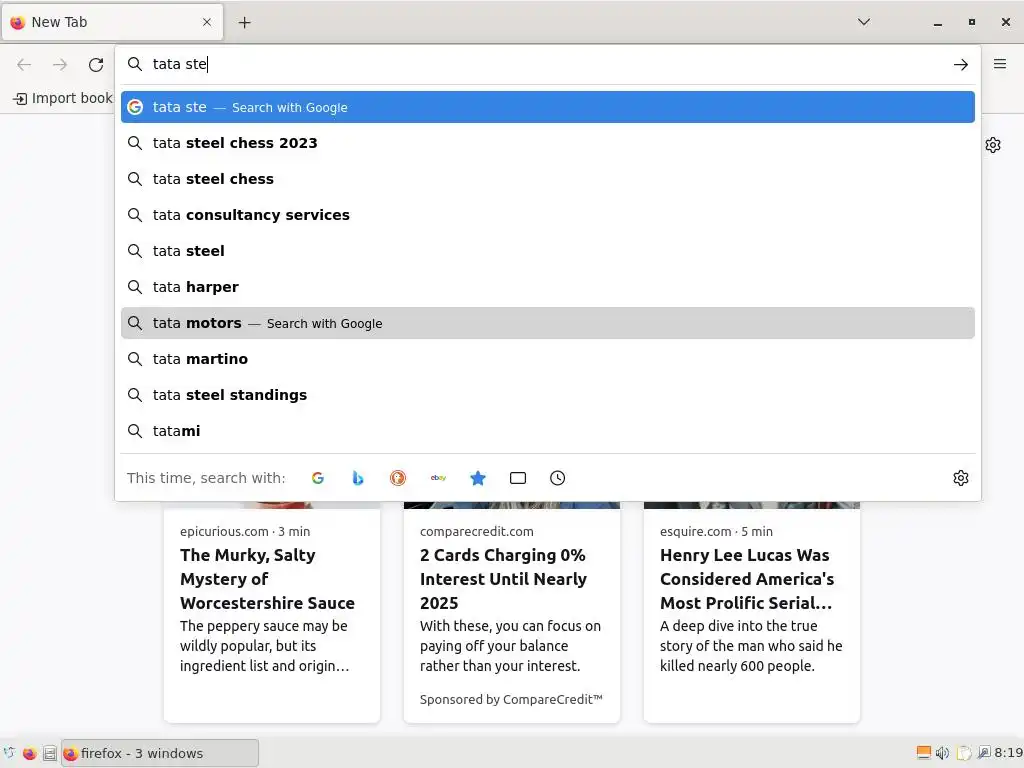Click the comparecredit.com source label
The image size is (1024, 768).
coord(477,532)
